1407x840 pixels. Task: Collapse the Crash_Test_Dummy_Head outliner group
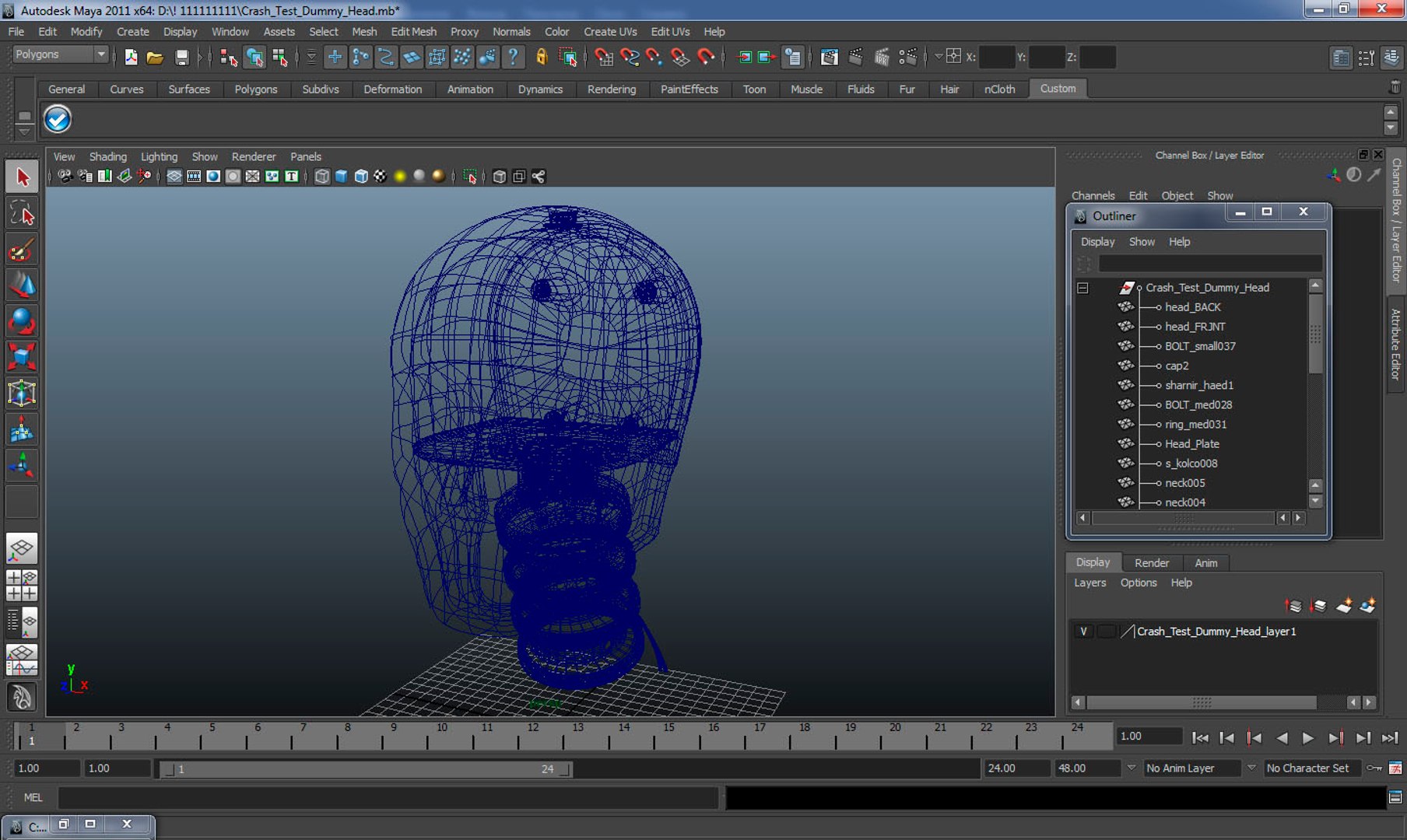pyautogui.click(x=1082, y=288)
